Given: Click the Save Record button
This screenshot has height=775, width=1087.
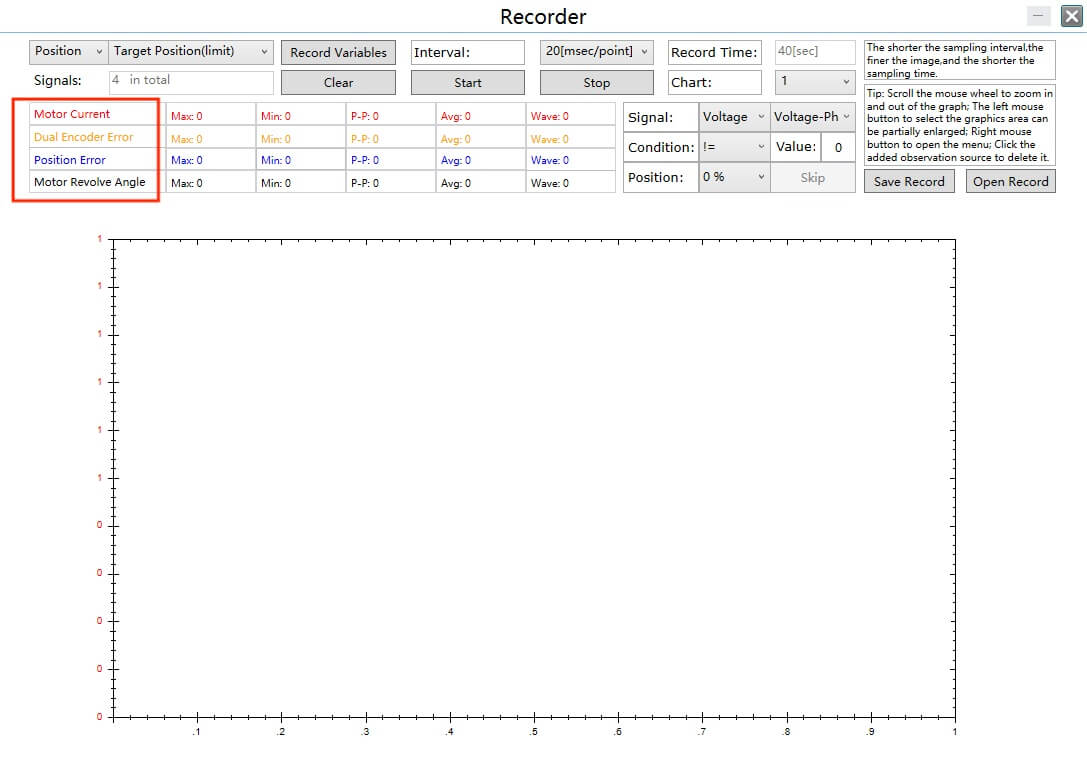Looking at the screenshot, I should (x=909, y=182).
